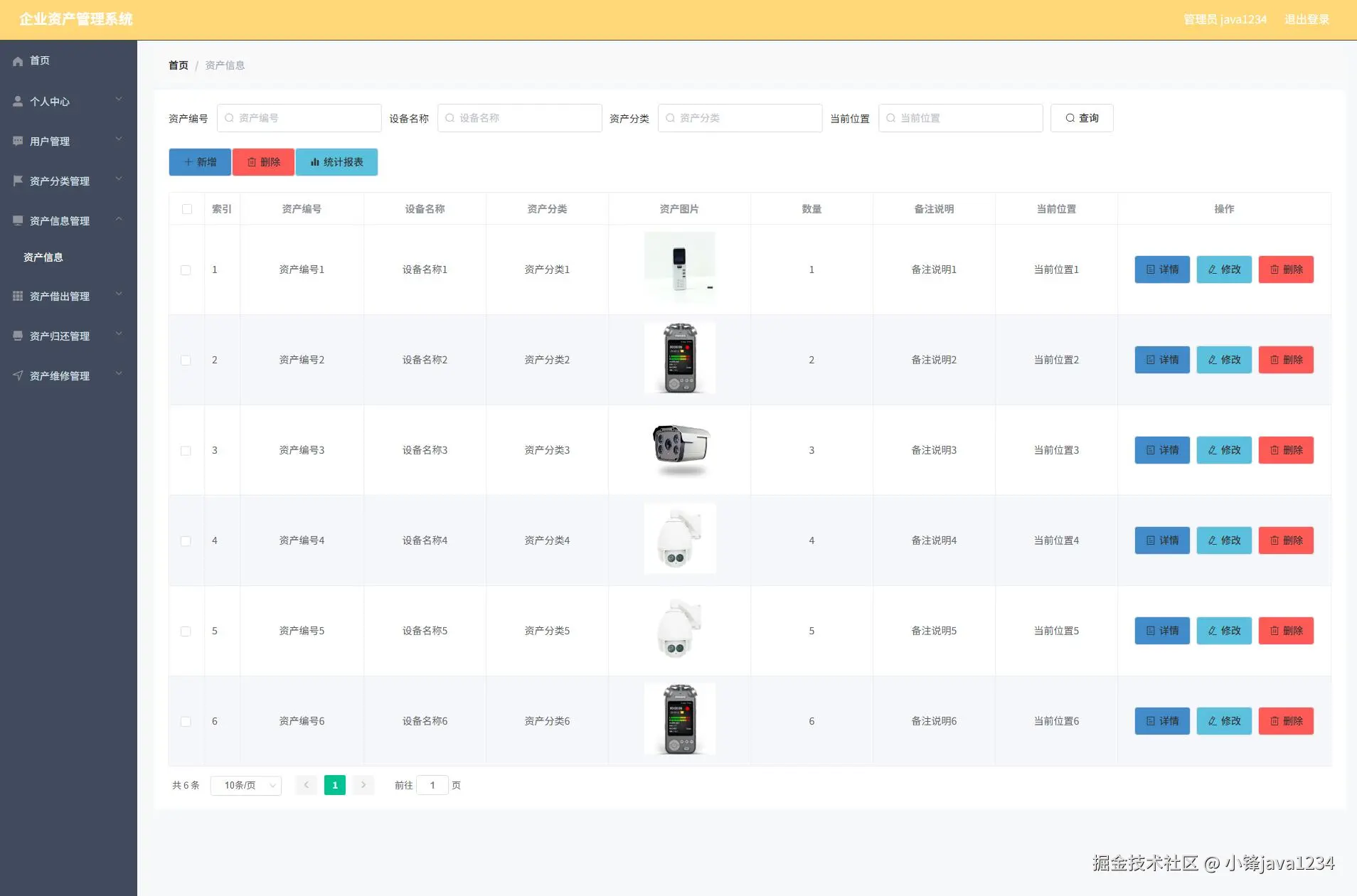
Task: Click the flag icon beside 资产分类管理
Action: pyautogui.click(x=18, y=181)
